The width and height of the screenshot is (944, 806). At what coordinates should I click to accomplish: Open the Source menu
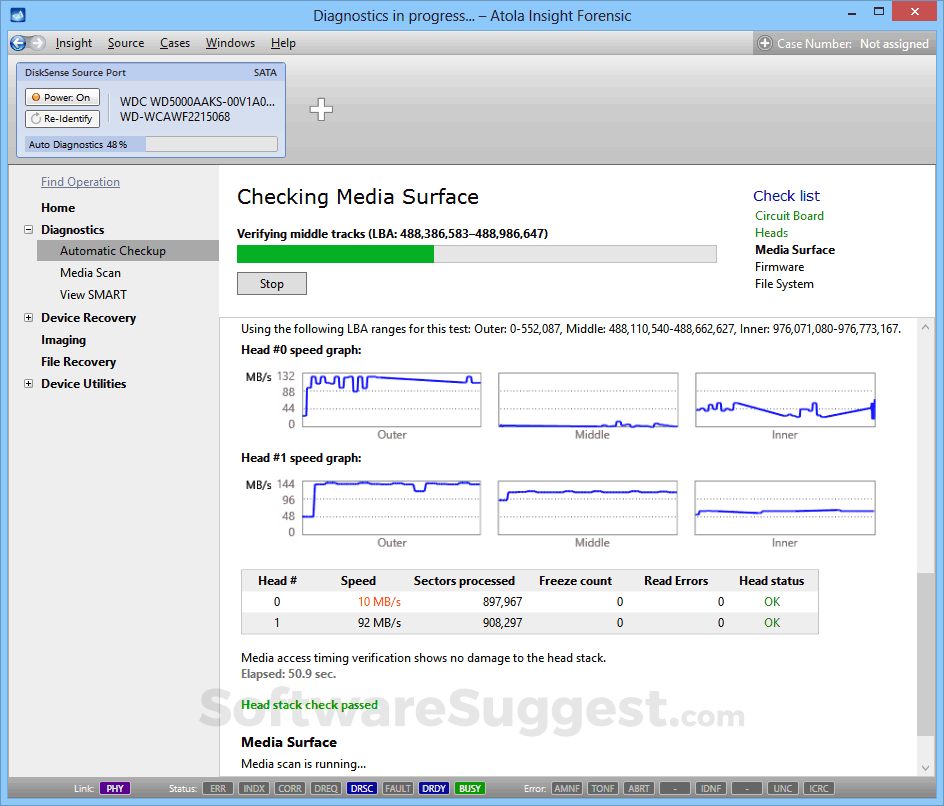pos(125,43)
